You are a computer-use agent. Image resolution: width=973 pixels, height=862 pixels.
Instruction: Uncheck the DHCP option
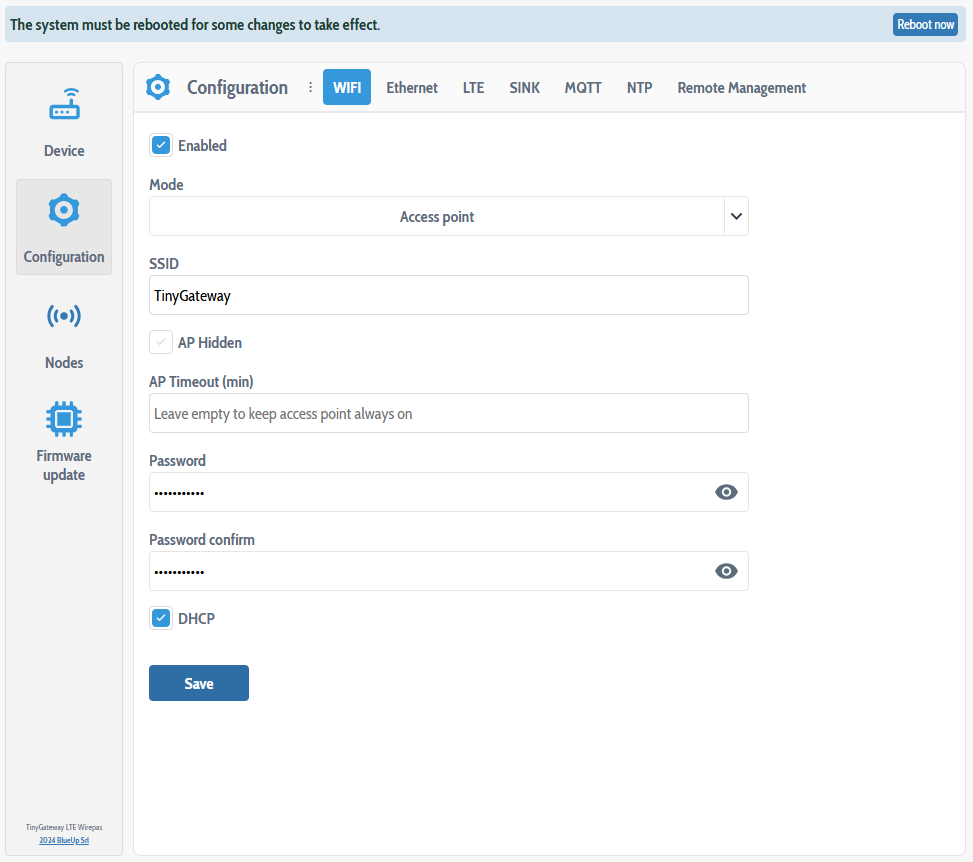tap(161, 618)
